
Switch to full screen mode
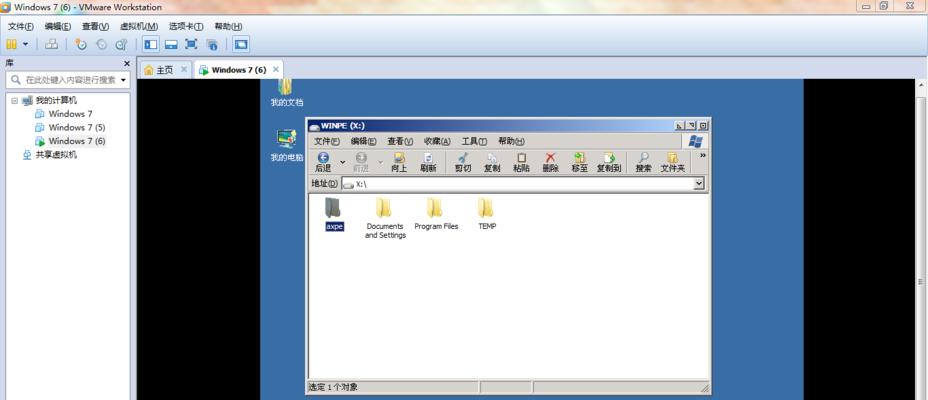coord(191,44)
